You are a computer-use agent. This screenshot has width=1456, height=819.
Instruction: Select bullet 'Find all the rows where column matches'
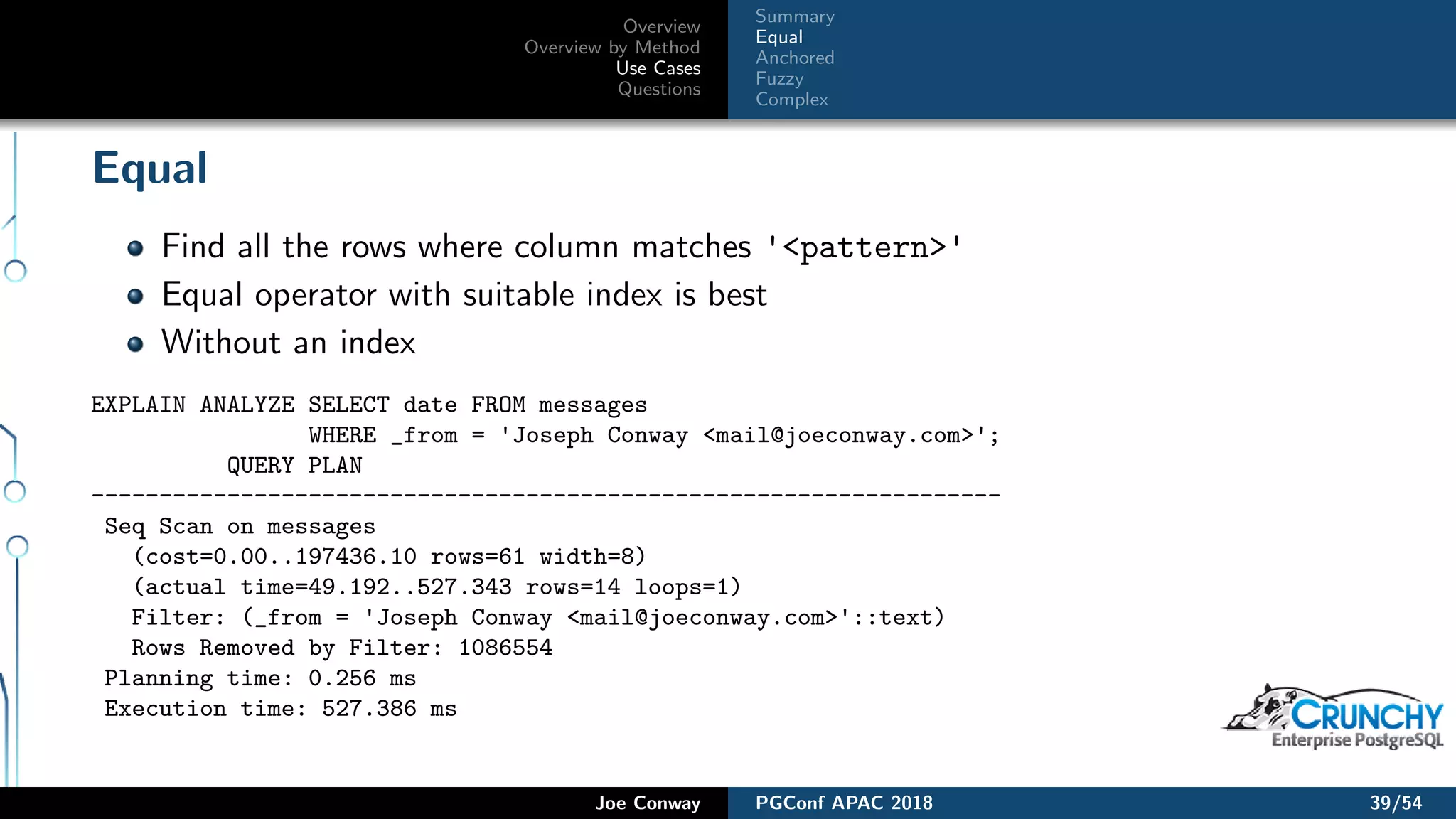coord(562,247)
